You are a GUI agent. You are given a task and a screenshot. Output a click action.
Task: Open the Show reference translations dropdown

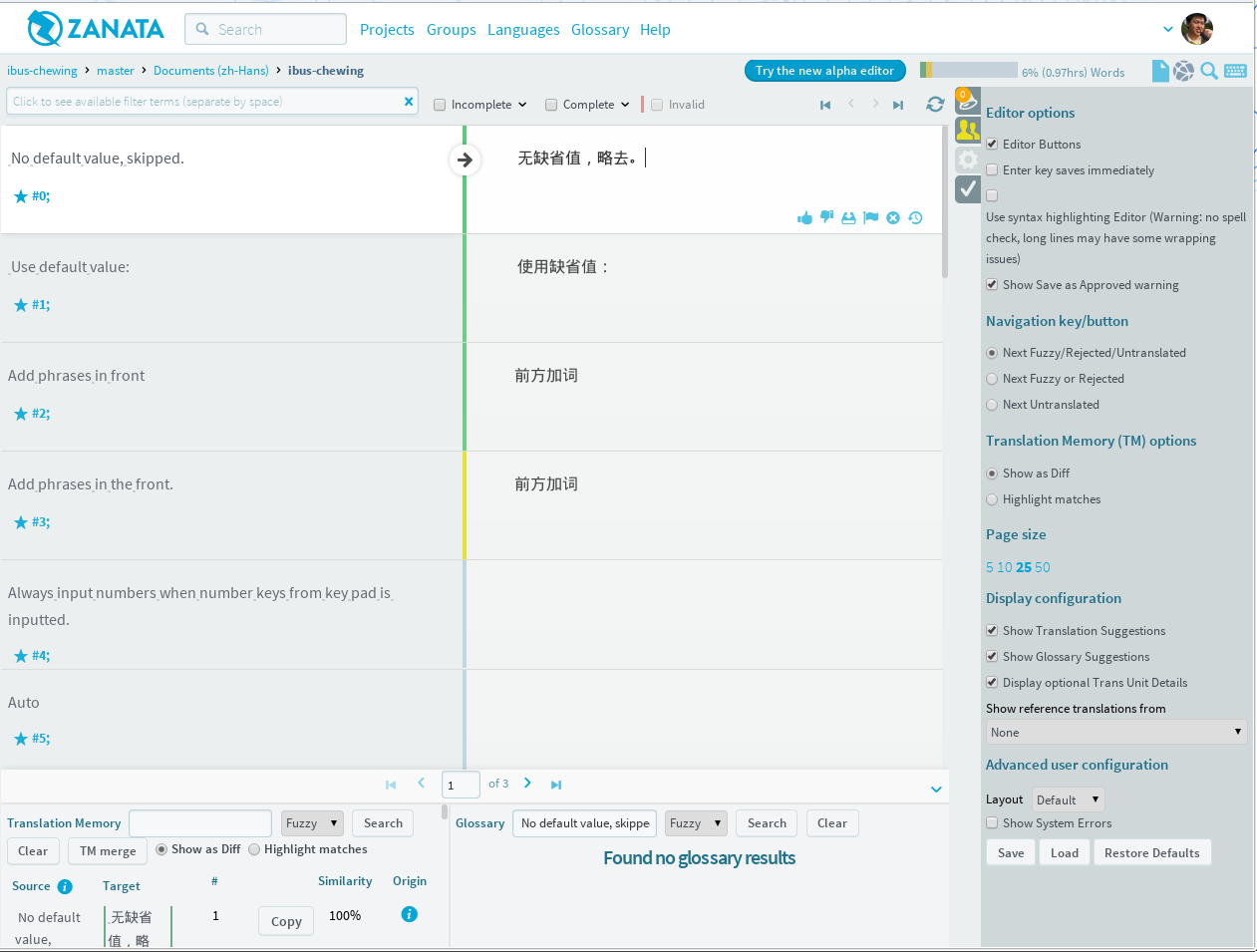point(1115,732)
